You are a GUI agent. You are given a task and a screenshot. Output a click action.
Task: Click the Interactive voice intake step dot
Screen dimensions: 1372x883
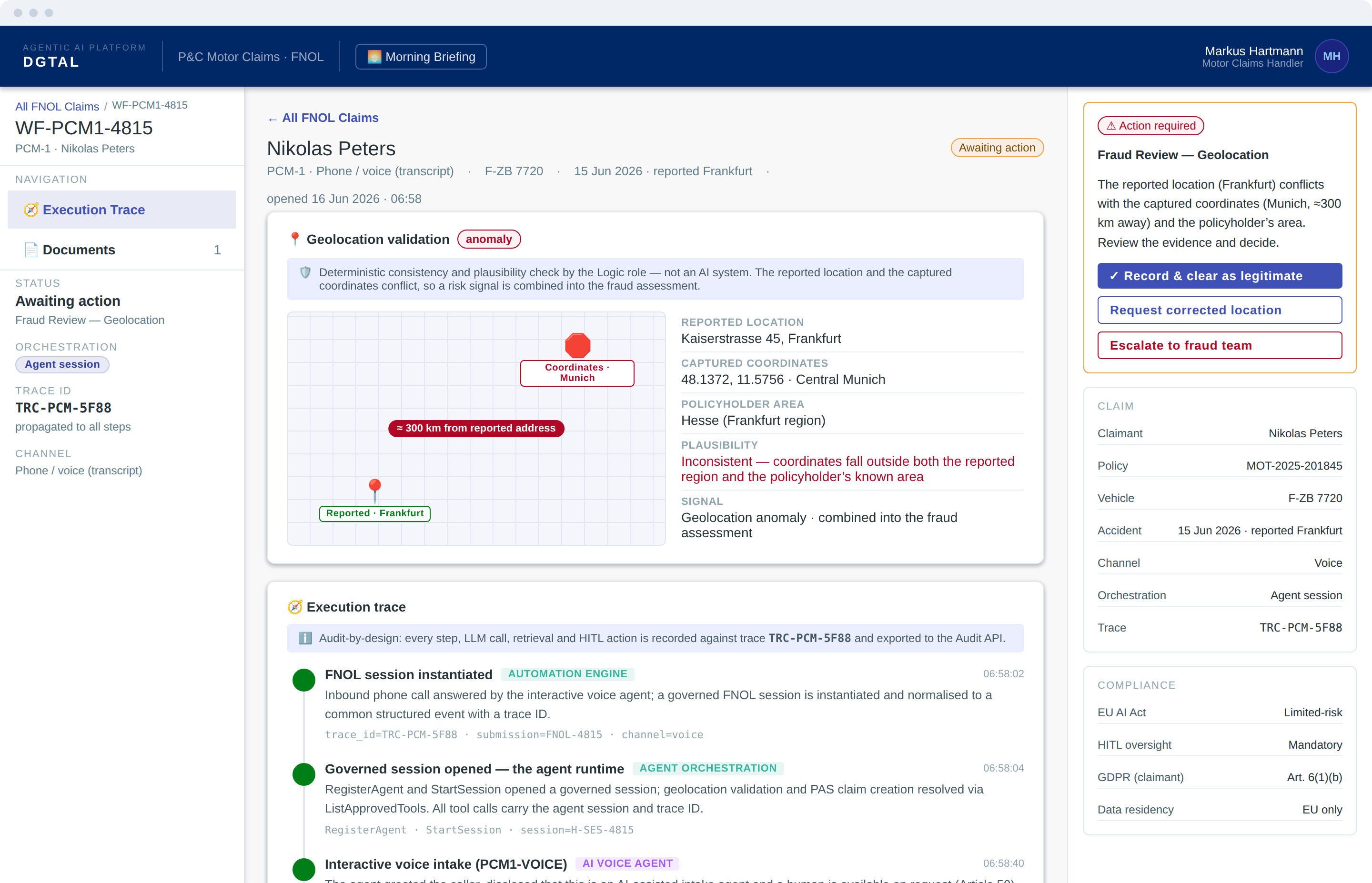[x=304, y=870]
